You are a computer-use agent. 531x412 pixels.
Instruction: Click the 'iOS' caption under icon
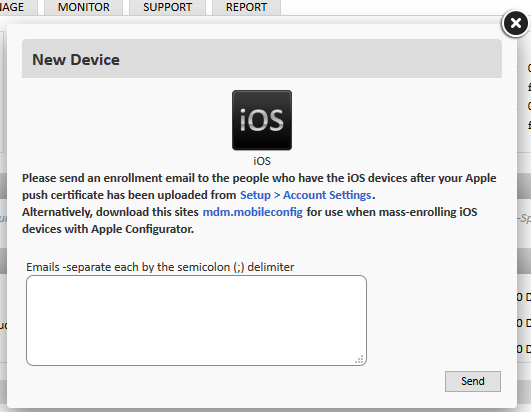coord(262,161)
